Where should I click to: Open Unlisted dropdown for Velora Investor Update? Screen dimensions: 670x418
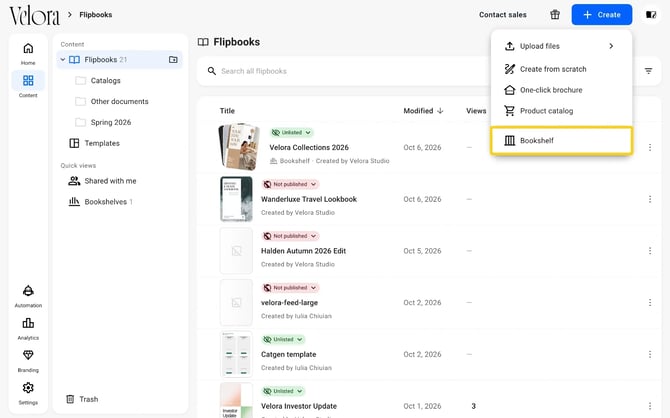(283, 391)
